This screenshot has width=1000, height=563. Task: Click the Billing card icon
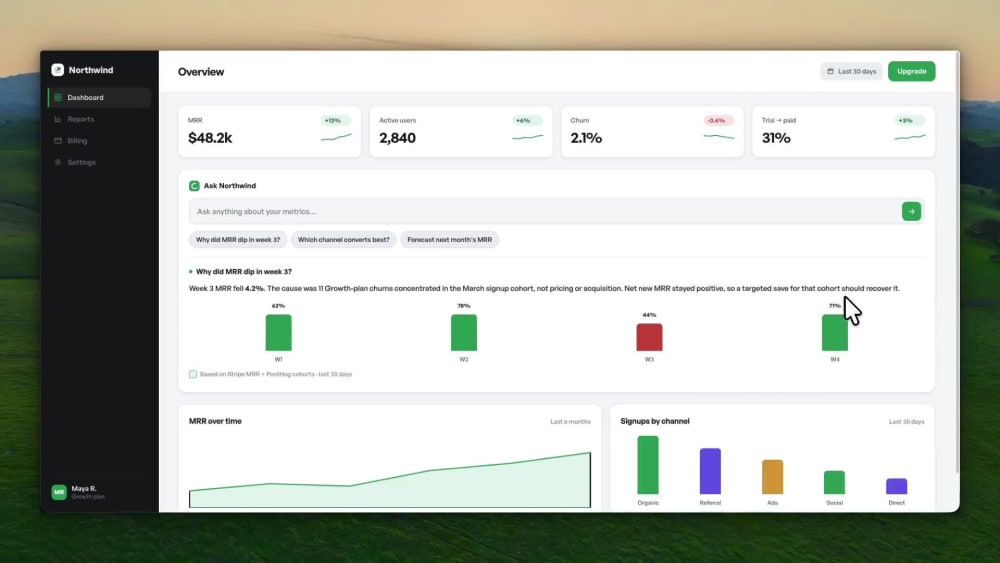tap(58, 141)
